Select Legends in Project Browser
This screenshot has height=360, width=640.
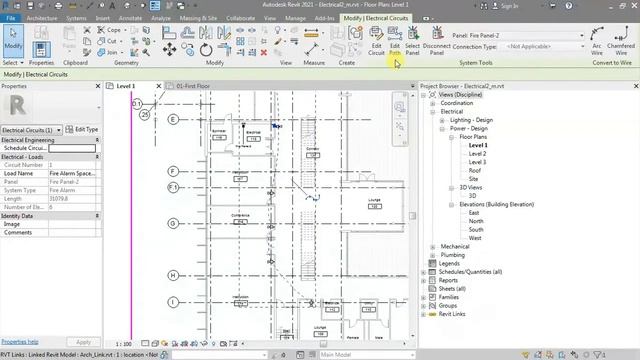click(x=449, y=263)
